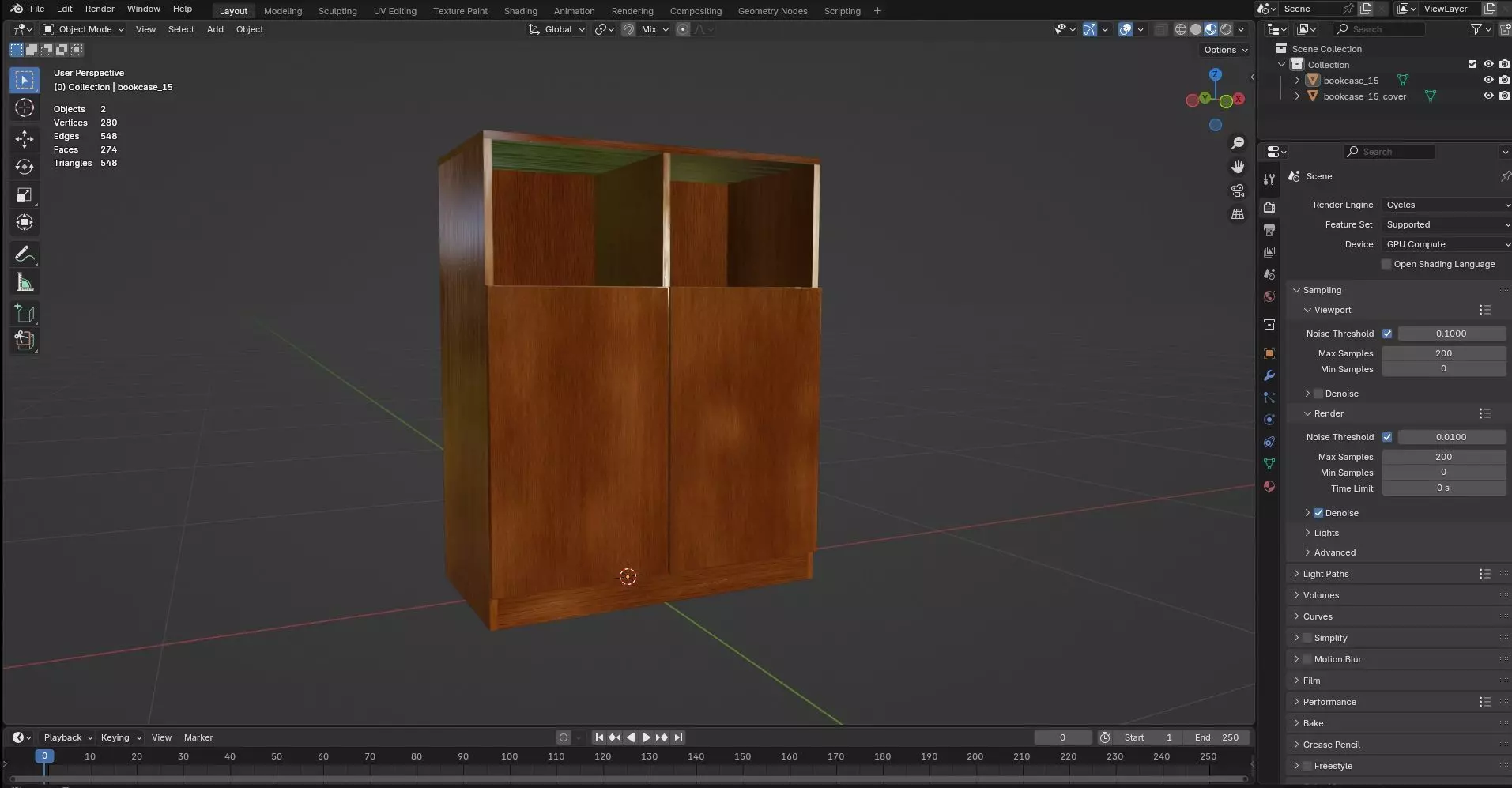The height and width of the screenshot is (788, 1512).
Task: Open the Options button in viewport
Action: 1225,50
